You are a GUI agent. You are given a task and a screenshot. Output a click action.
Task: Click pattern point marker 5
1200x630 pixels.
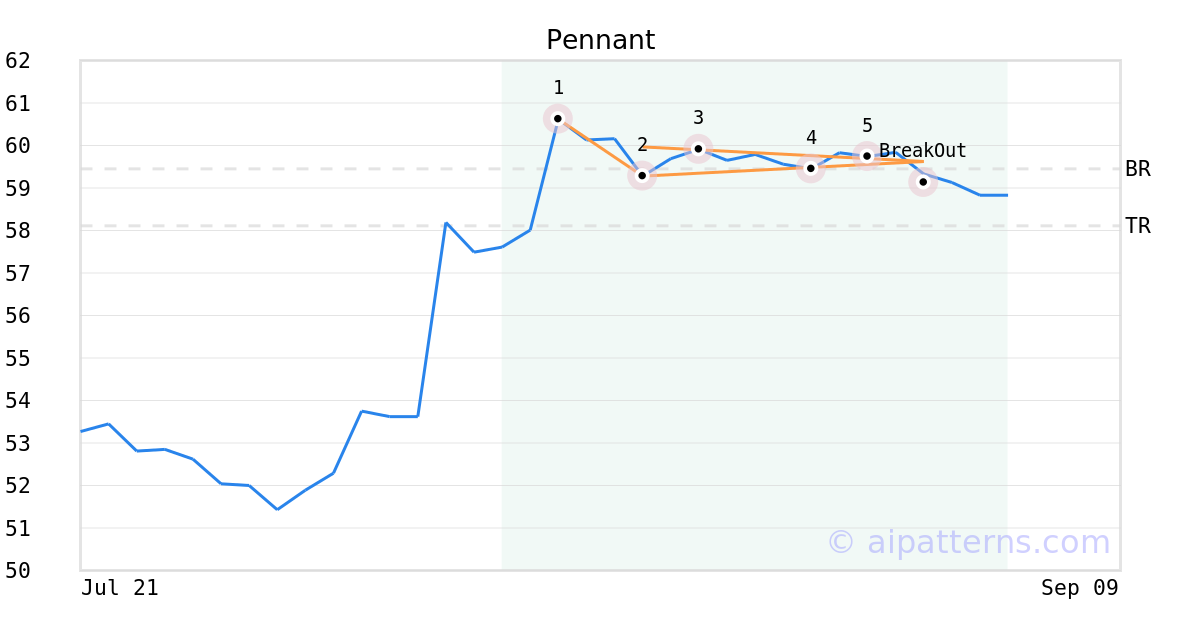867,156
